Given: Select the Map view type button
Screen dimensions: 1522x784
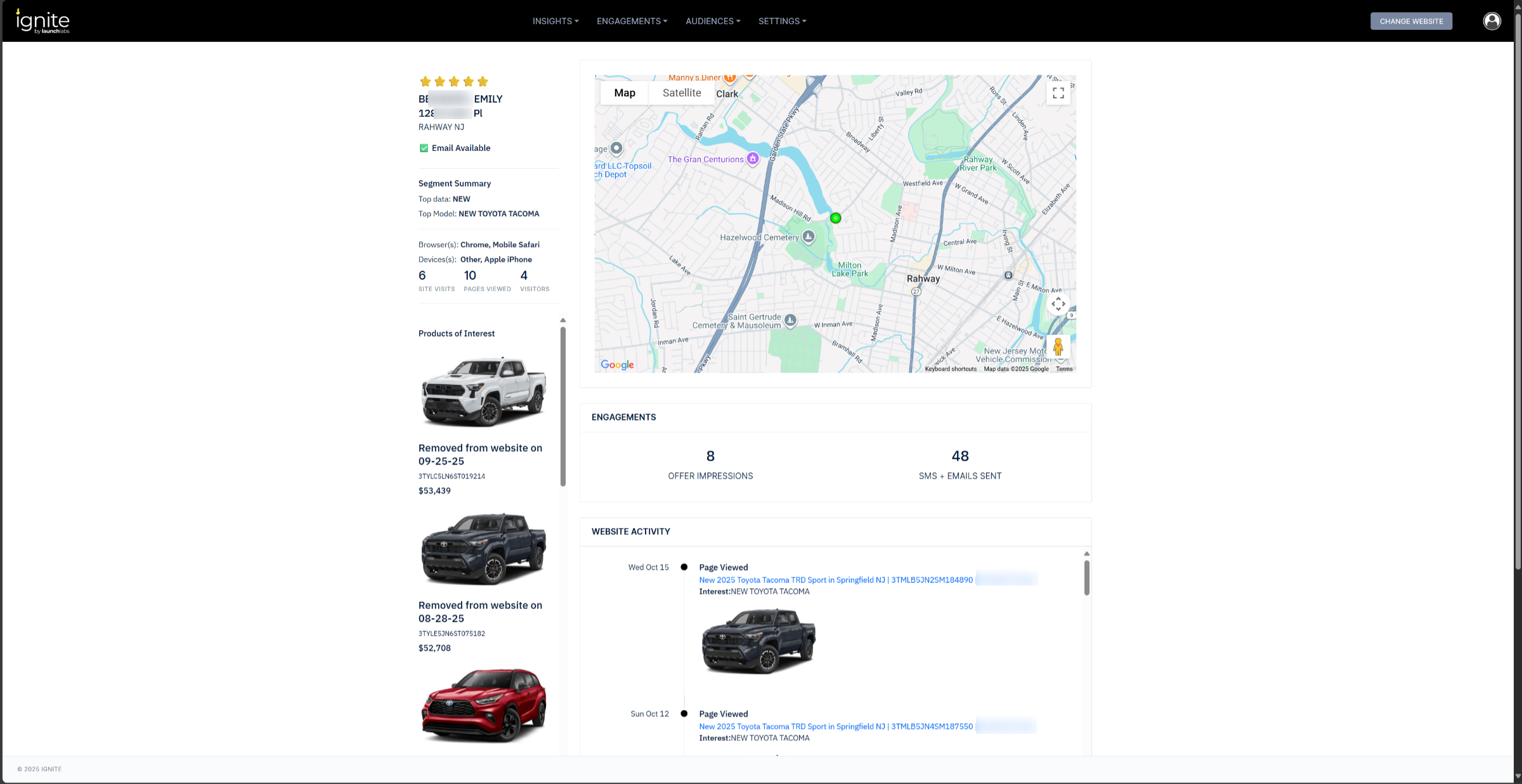Looking at the screenshot, I should tap(624, 93).
